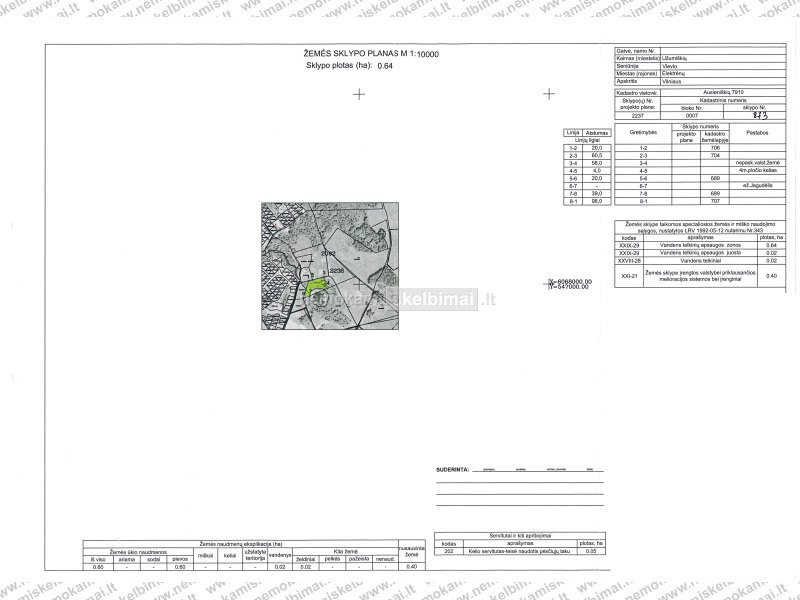
Task: Click the "X=6068000.00" coordinate label
Action: click(570, 282)
